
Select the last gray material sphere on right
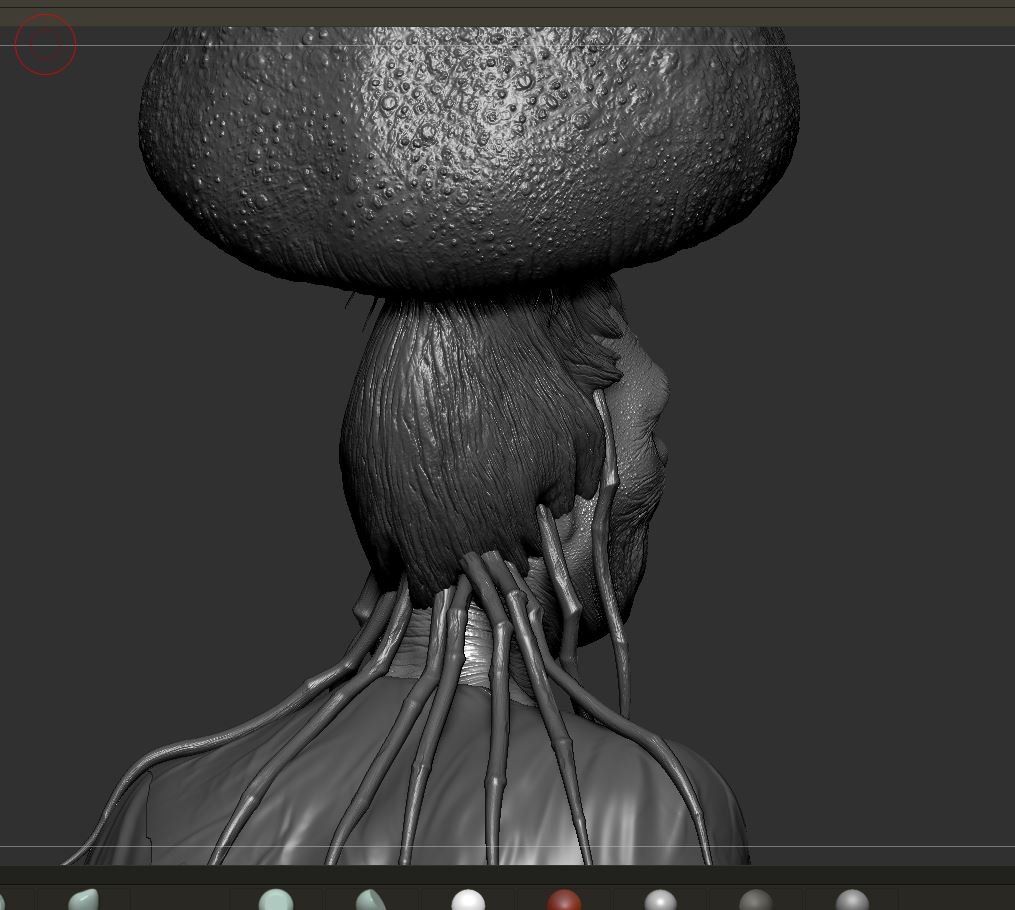852,900
